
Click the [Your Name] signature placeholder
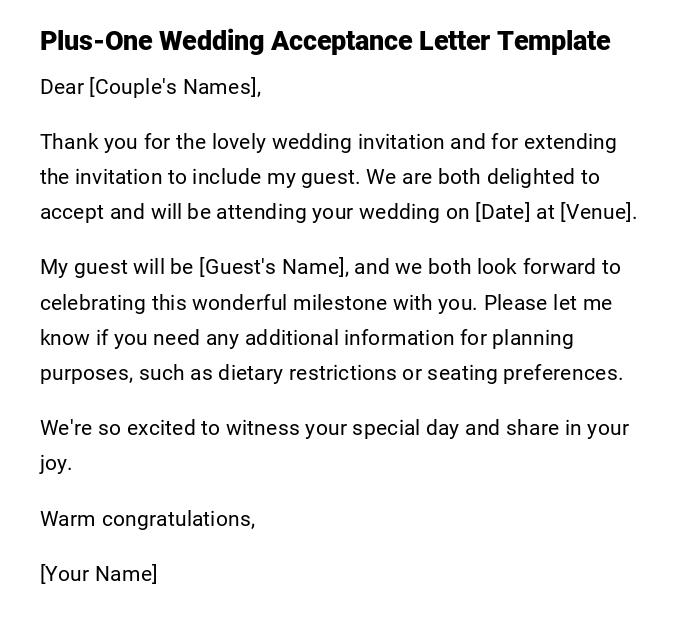tap(99, 574)
